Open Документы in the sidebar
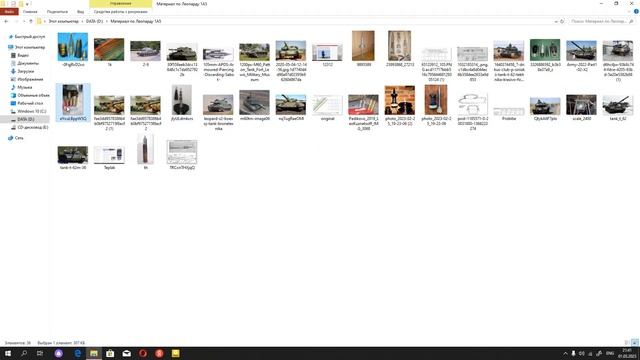This screenshot has width=640, height=360. (x=28, y=63)
